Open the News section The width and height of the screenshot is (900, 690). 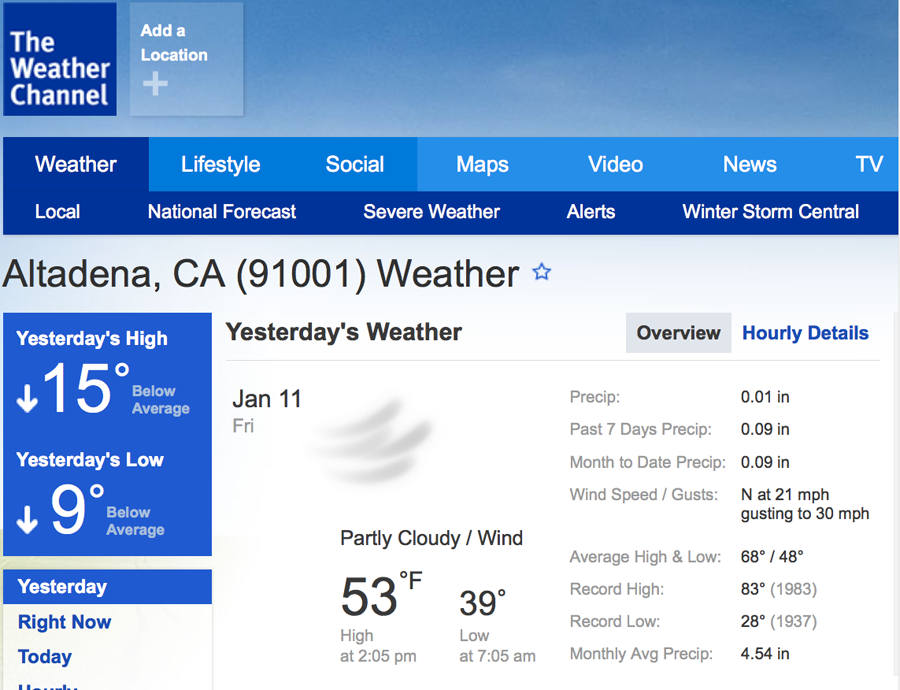[749, 165]
